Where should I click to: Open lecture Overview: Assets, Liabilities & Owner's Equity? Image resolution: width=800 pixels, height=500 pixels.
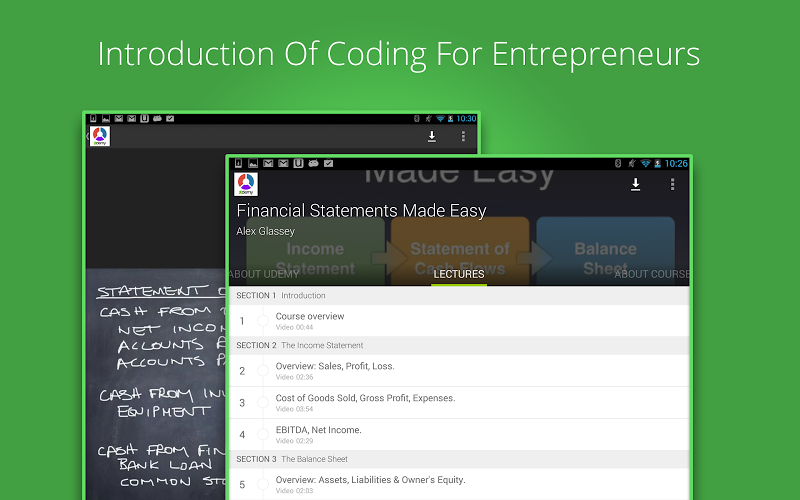tap(459, 484)
